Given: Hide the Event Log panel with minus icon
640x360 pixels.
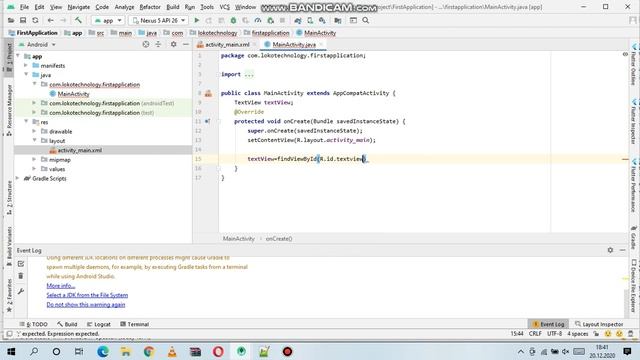Looking at the screenshot, I should coord(622,250).
